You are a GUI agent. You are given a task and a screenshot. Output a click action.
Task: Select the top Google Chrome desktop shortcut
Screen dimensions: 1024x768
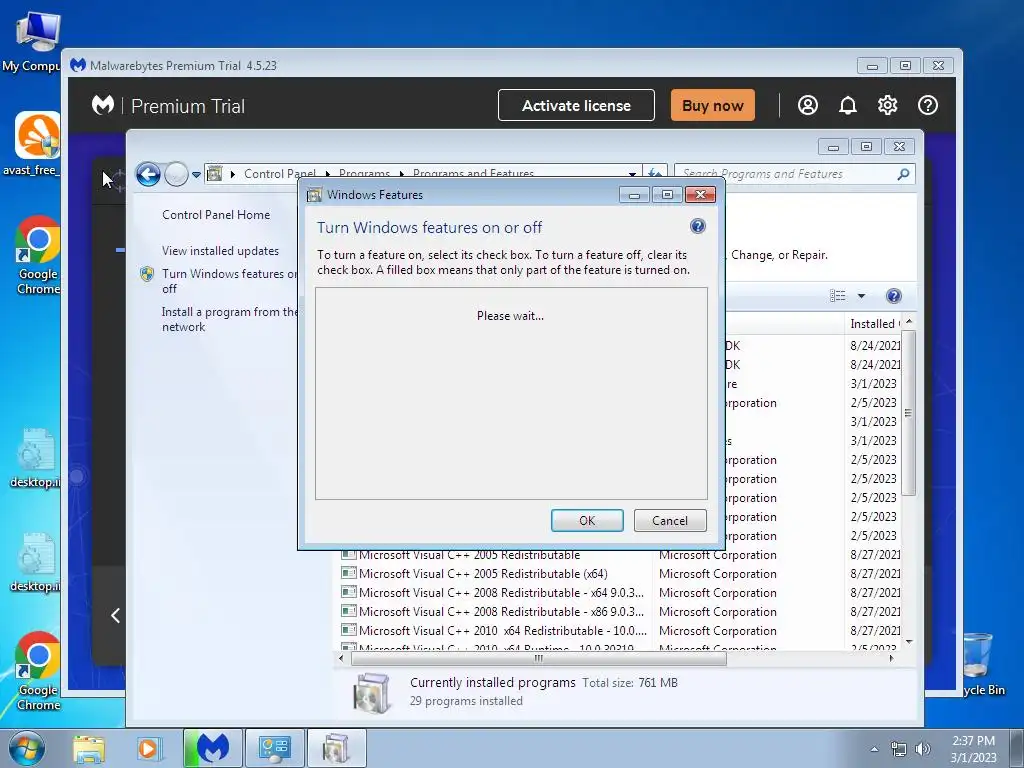point(38,255)
